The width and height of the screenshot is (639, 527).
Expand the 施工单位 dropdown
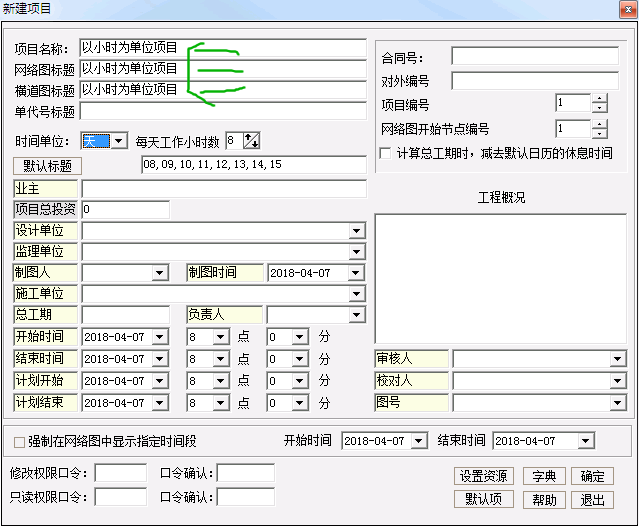click(x=357, y=293)
